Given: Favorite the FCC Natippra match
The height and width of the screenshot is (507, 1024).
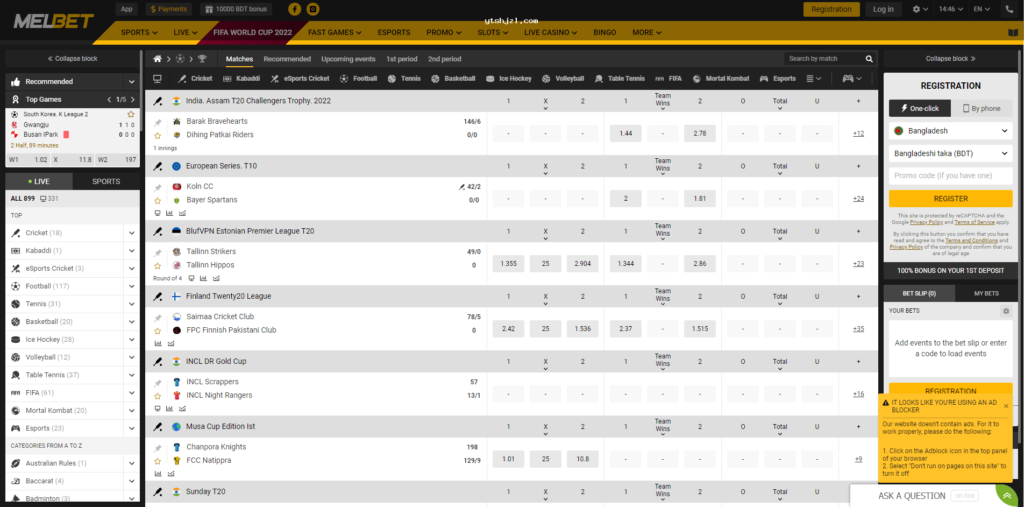Looking at the screenshot, I should tap(157, 461).
